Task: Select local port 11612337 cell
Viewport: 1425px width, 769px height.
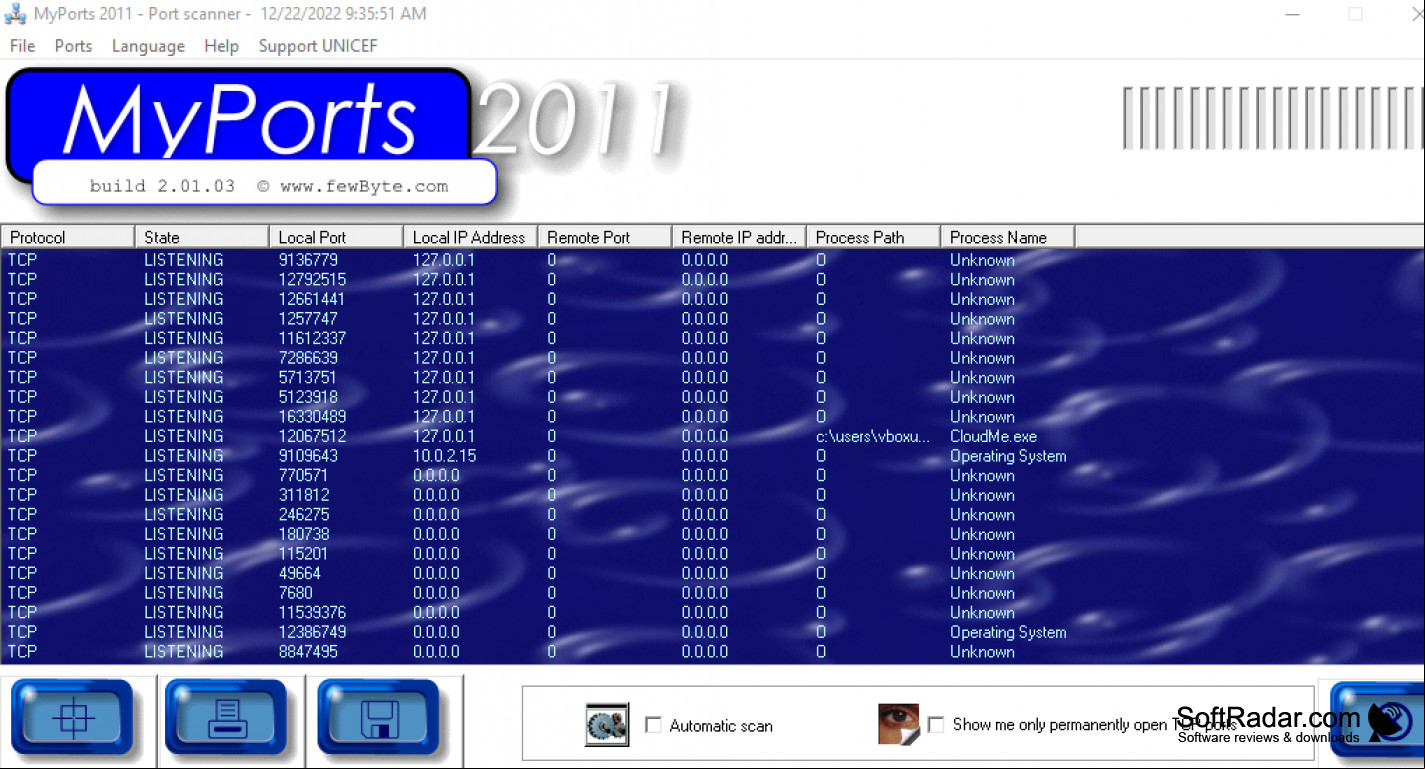Action: [x=312, y=338]
